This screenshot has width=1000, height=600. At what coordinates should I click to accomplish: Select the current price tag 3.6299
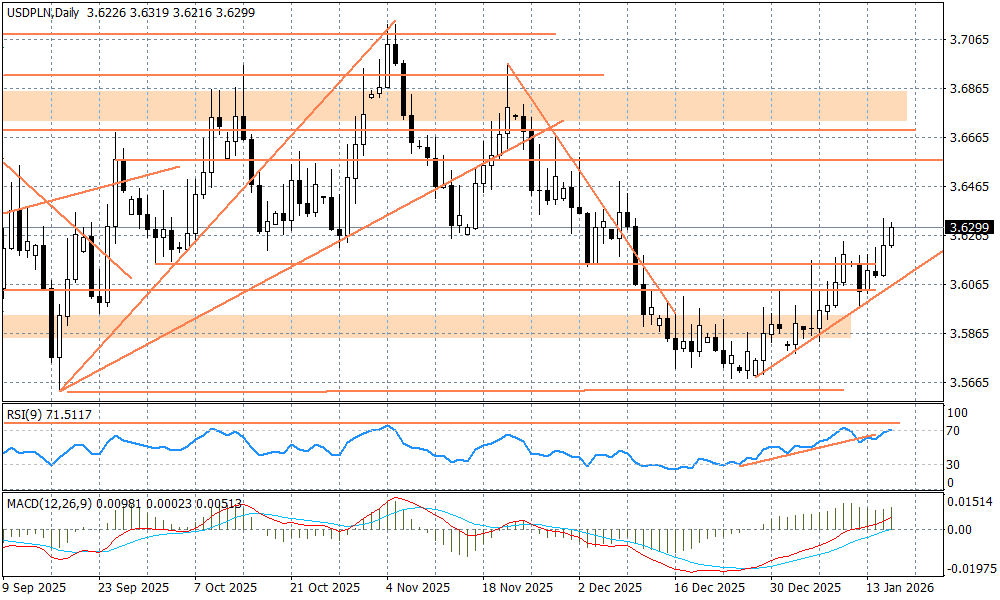[x=970, y=227]
